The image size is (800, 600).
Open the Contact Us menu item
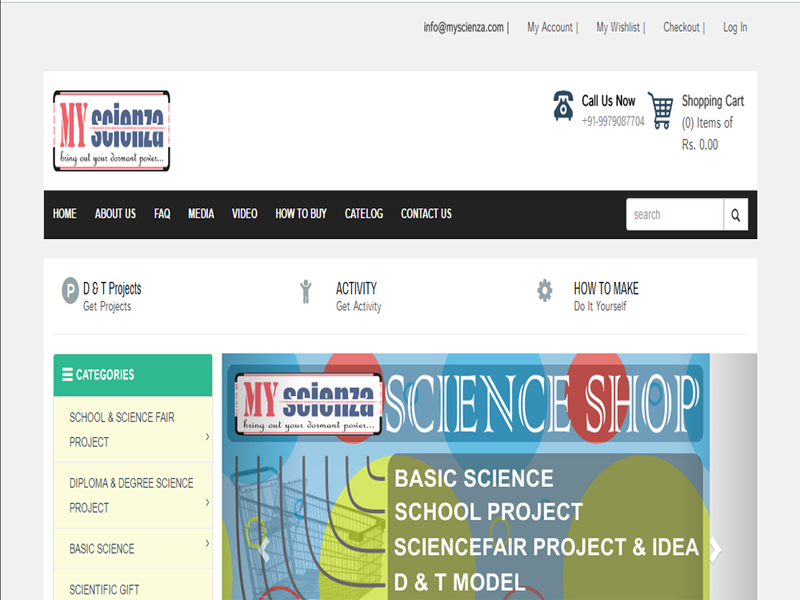426,214
